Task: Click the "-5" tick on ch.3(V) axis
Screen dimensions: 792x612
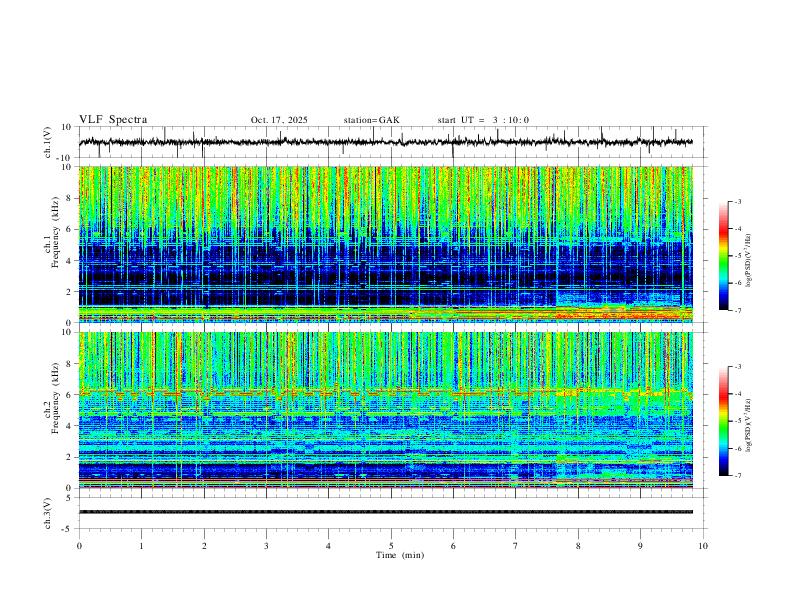Action: point(68,529)
